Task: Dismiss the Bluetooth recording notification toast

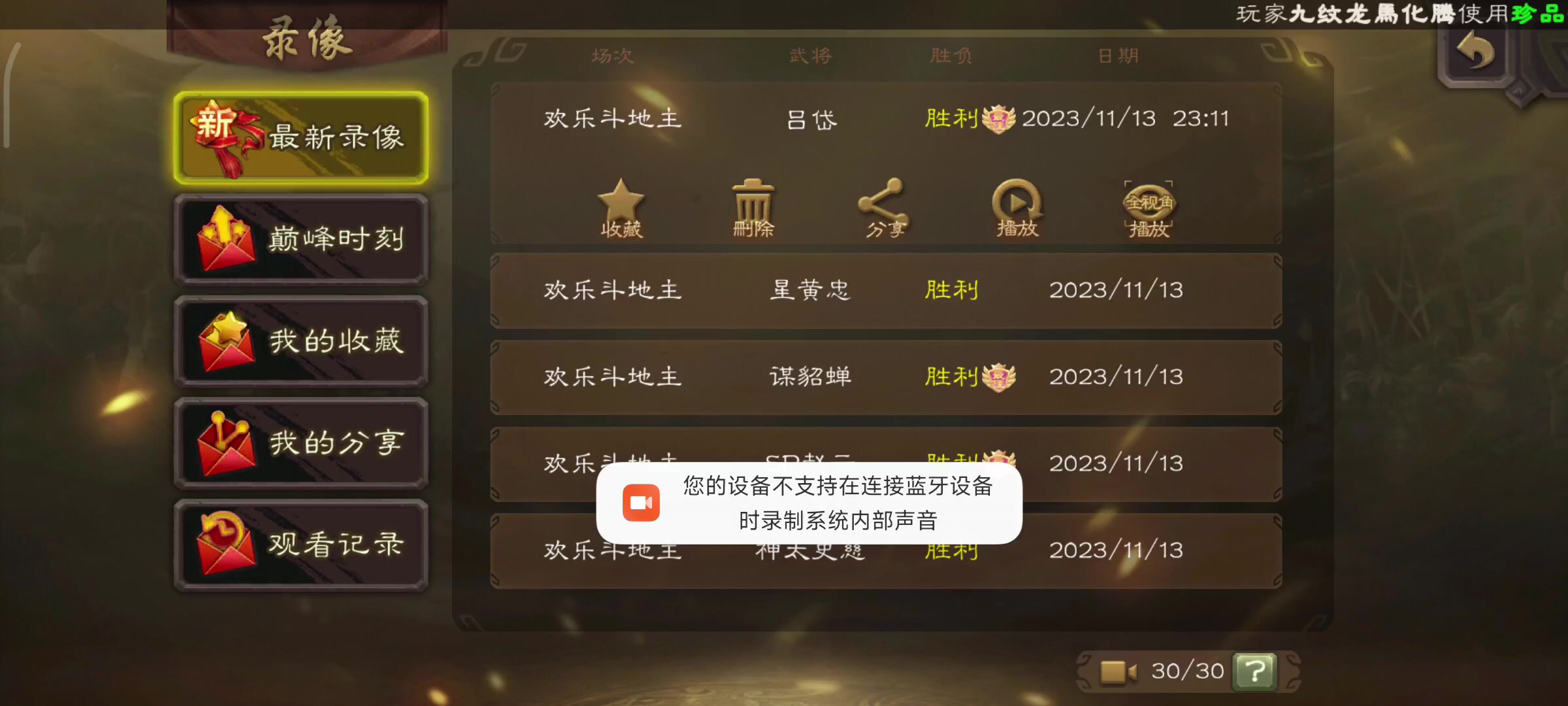Action: point(809,503)
